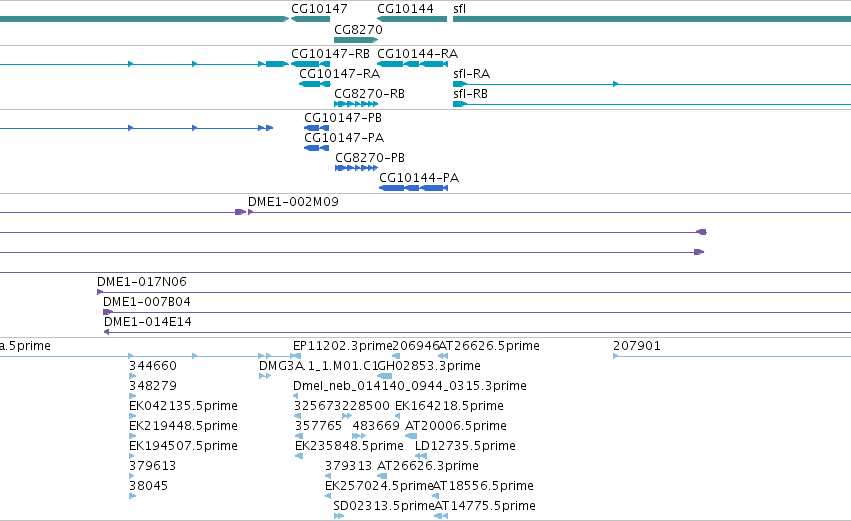Open the EK235848.5prime label
This screenshot has height=521, width=851.
pos(349,446)
